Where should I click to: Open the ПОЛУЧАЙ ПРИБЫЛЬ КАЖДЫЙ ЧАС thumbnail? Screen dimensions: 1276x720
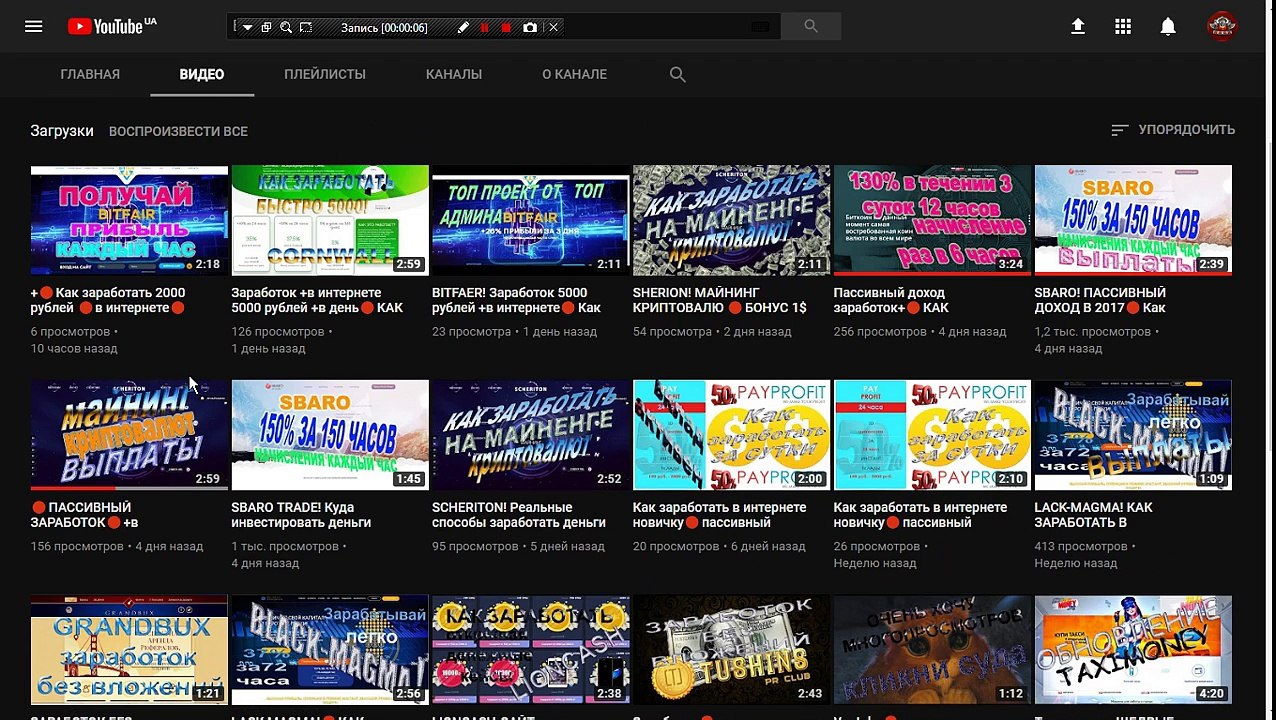[x=129, y=220]
